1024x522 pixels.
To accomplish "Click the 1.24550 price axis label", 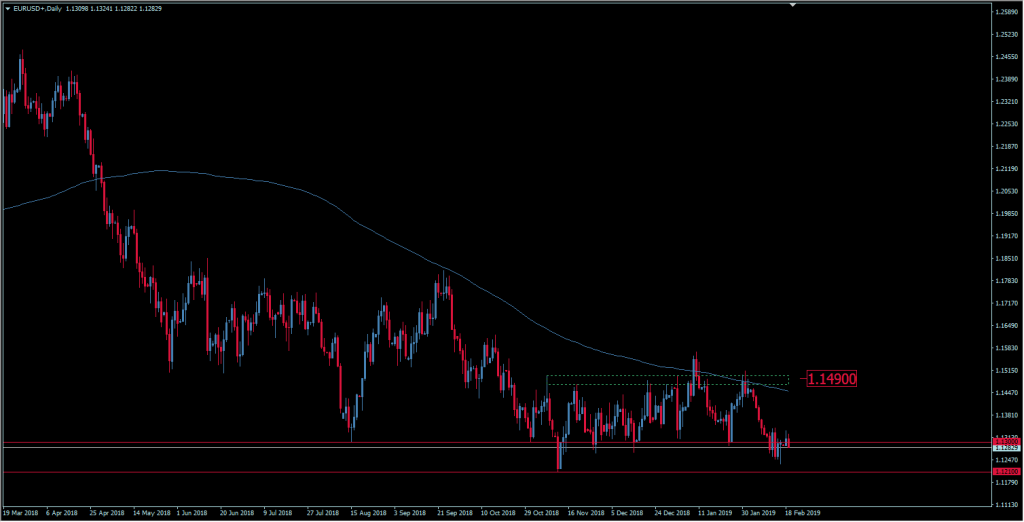I will [x=1007, y=57].
